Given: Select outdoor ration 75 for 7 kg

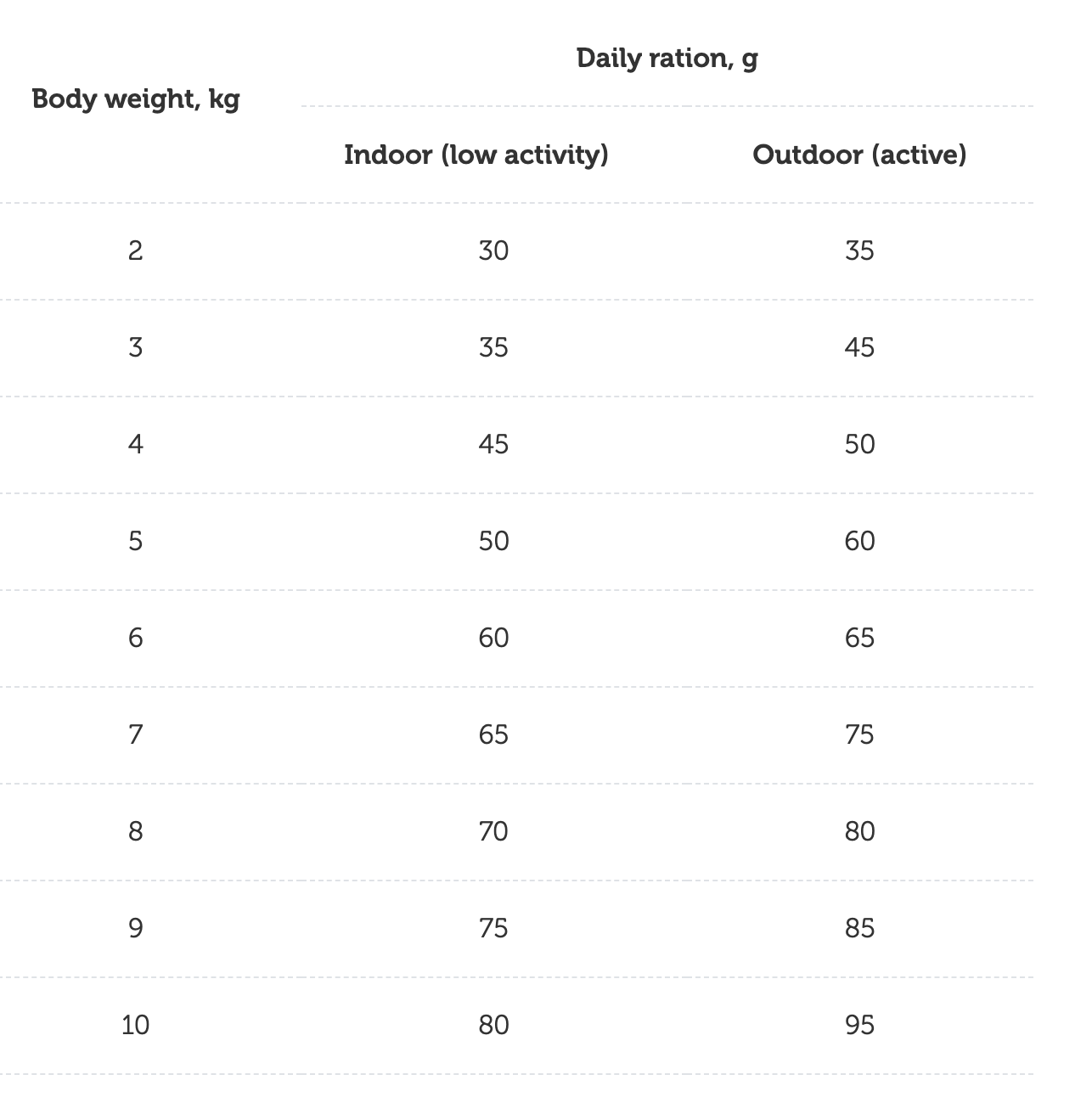Looking at the screenshot, I should point(859,734).
